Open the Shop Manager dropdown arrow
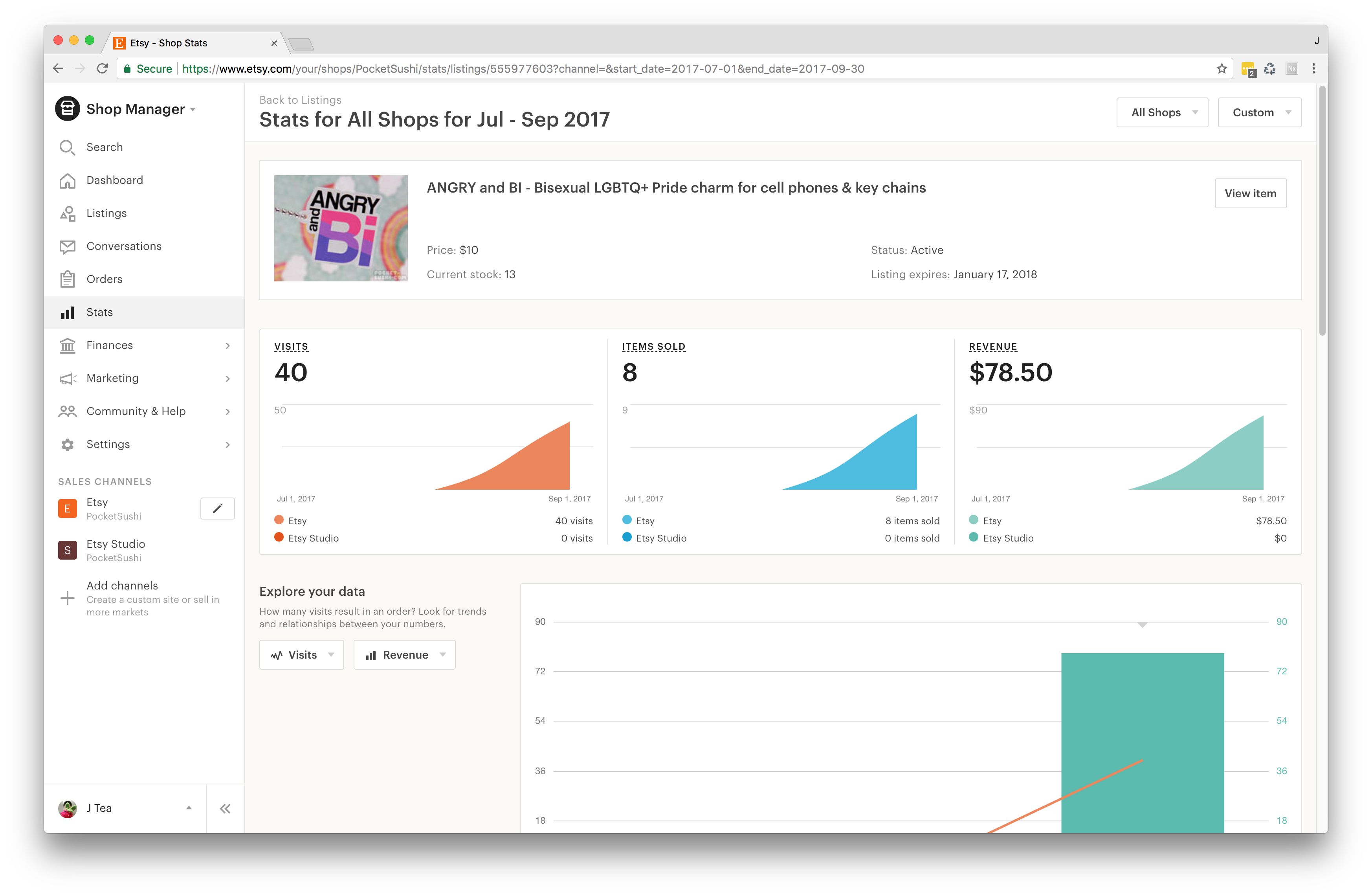 (193, 110)
